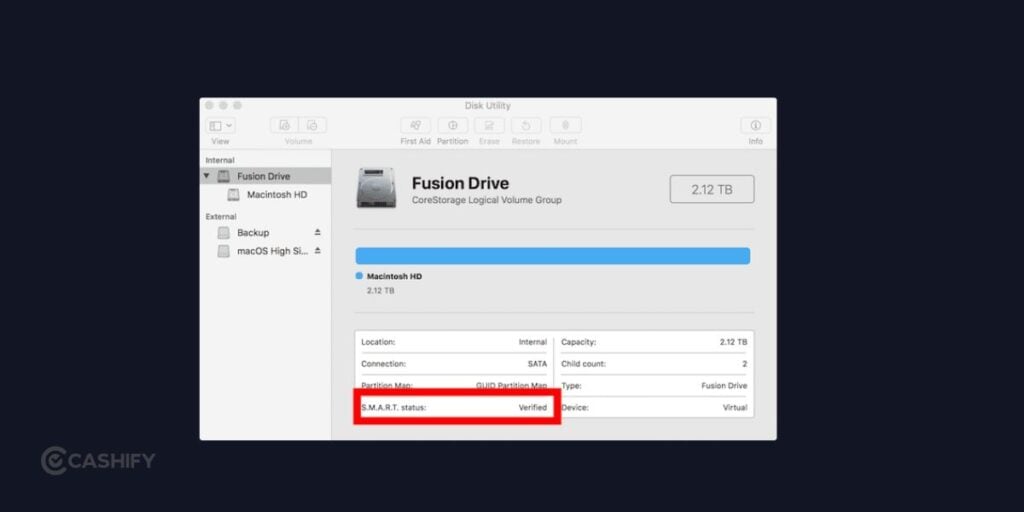Click the Fusion Drive heading text
The width and height of the screenshot is (1024, 512).
point(460,184)
